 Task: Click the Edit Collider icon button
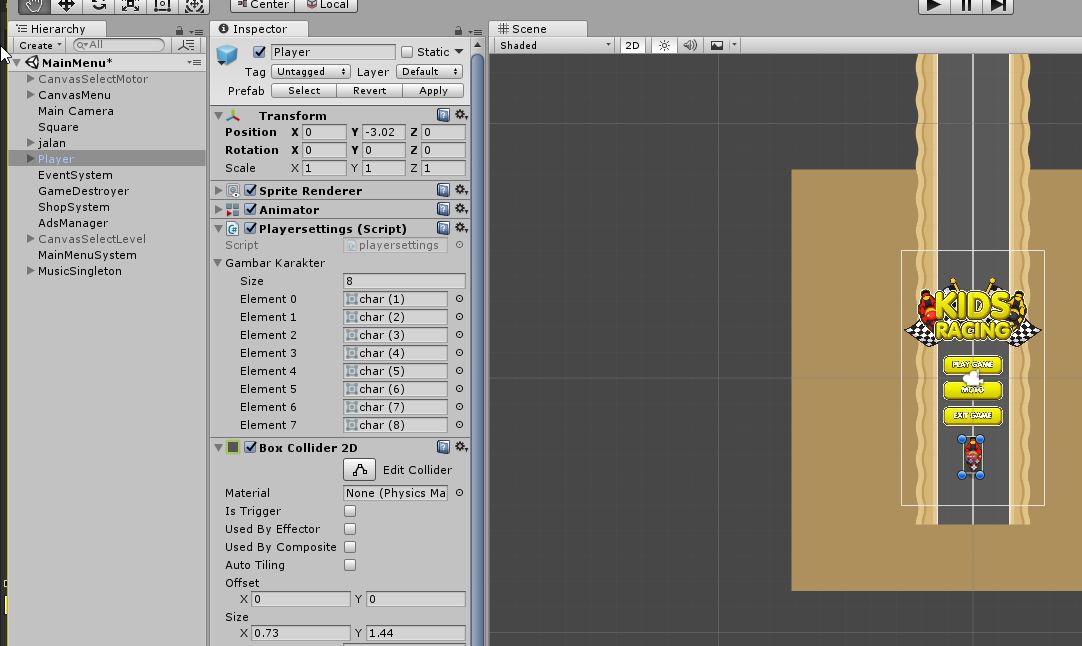pos(360,470)
